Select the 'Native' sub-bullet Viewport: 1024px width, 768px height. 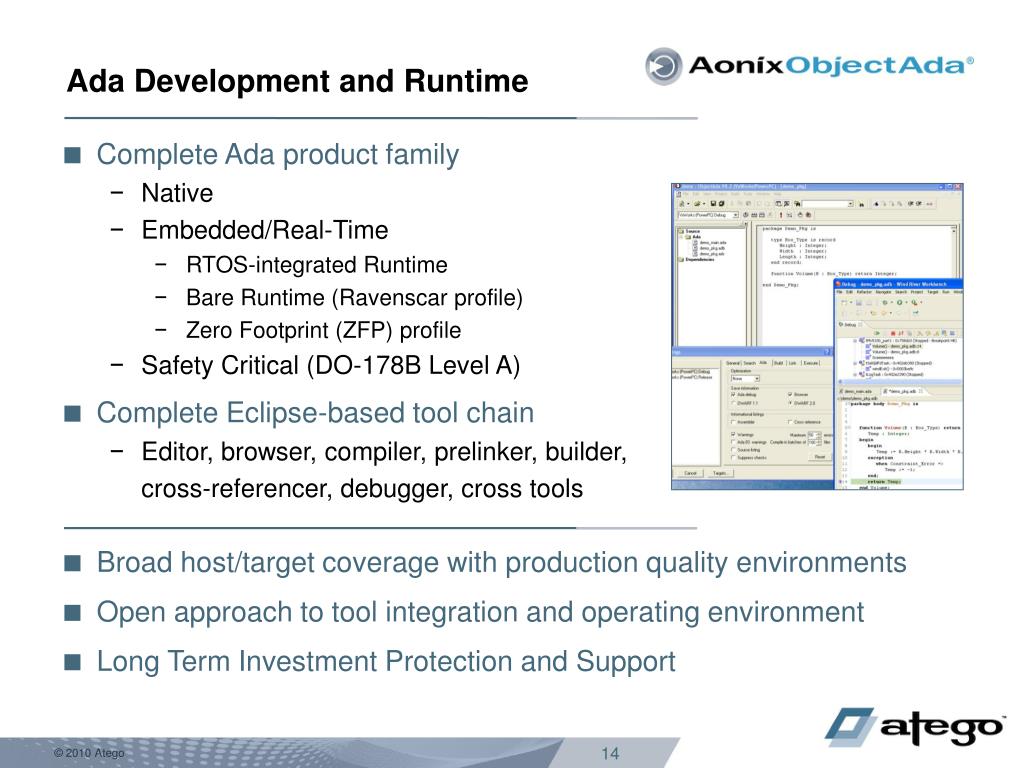177,193
